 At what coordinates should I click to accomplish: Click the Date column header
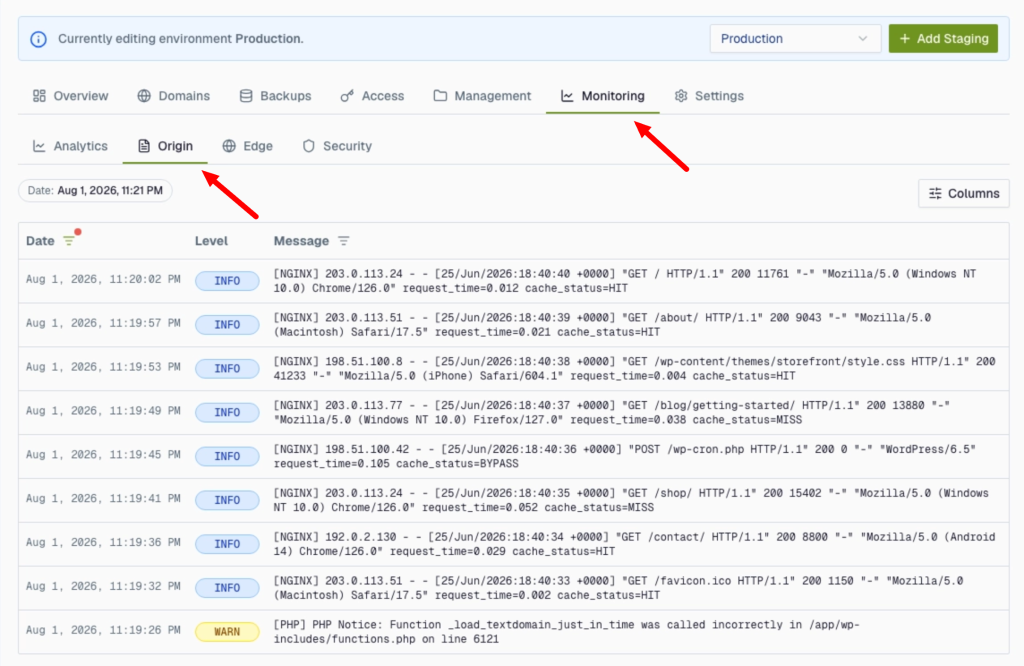pyautogui.click(x=40, y=241)
